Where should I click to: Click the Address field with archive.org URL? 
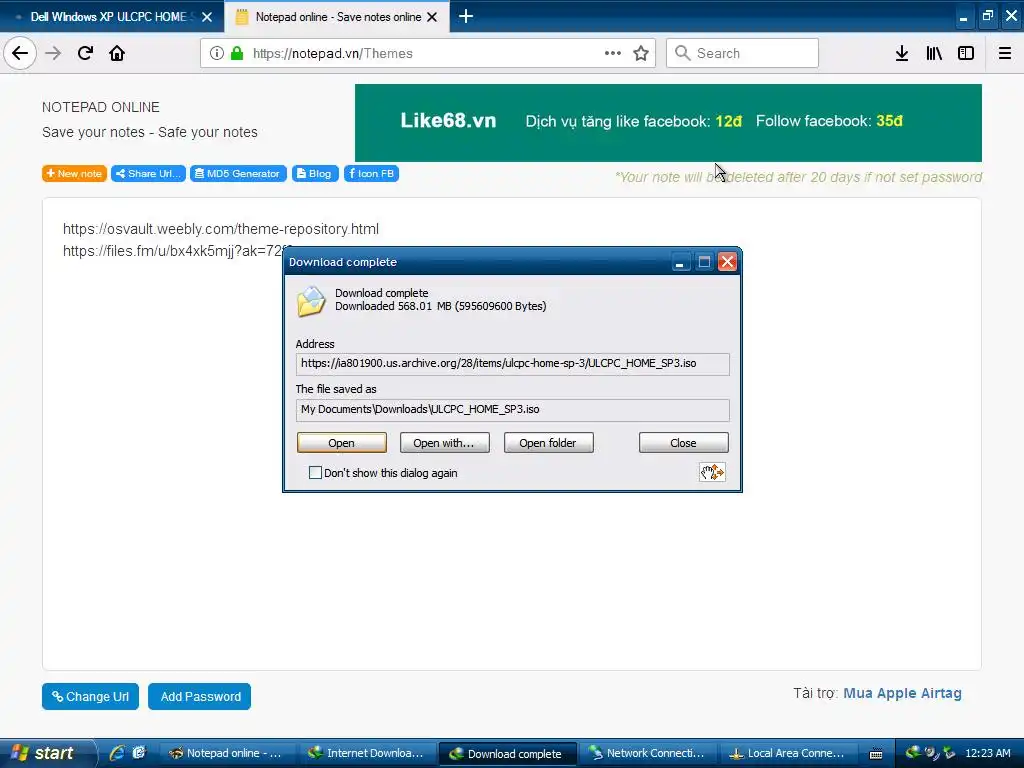coord(513,364)
